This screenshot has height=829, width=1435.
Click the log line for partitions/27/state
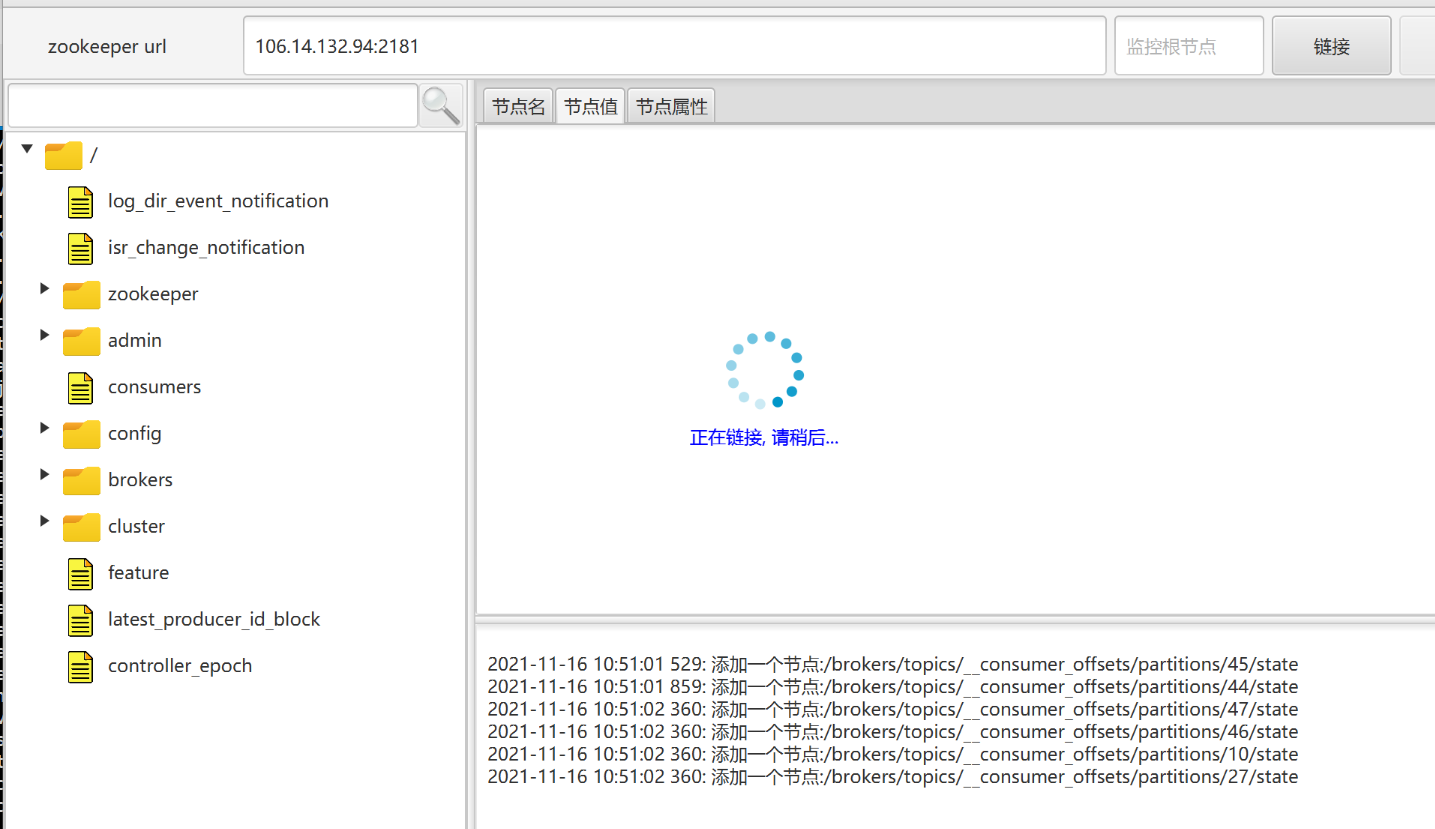893,777
